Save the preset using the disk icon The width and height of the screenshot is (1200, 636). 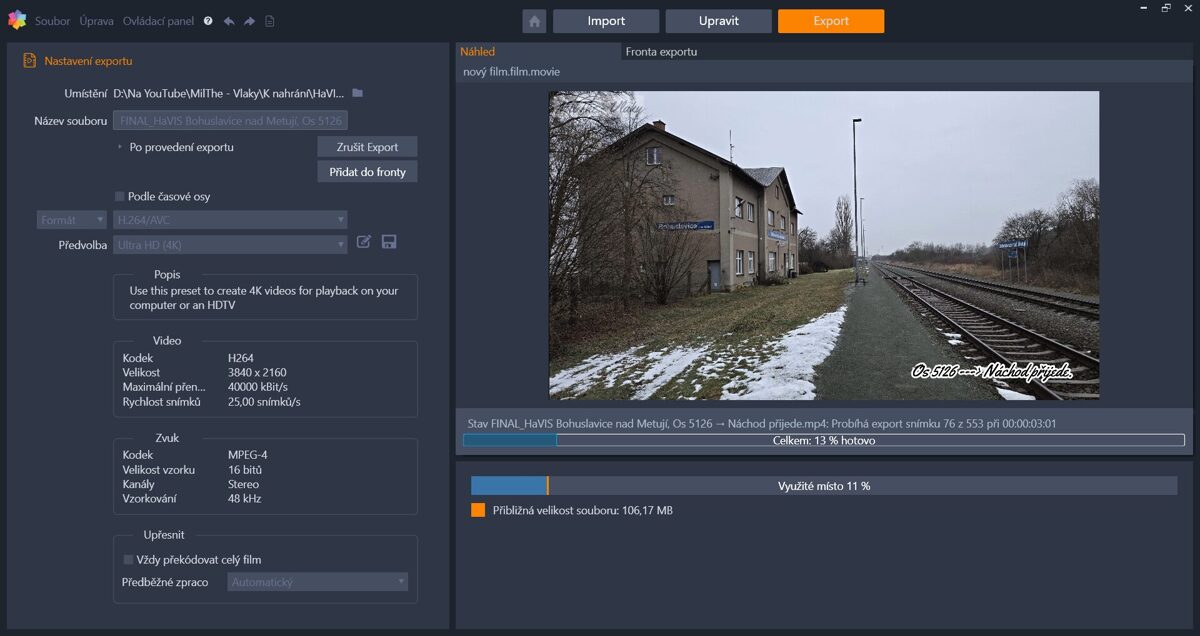pos(389,242)
